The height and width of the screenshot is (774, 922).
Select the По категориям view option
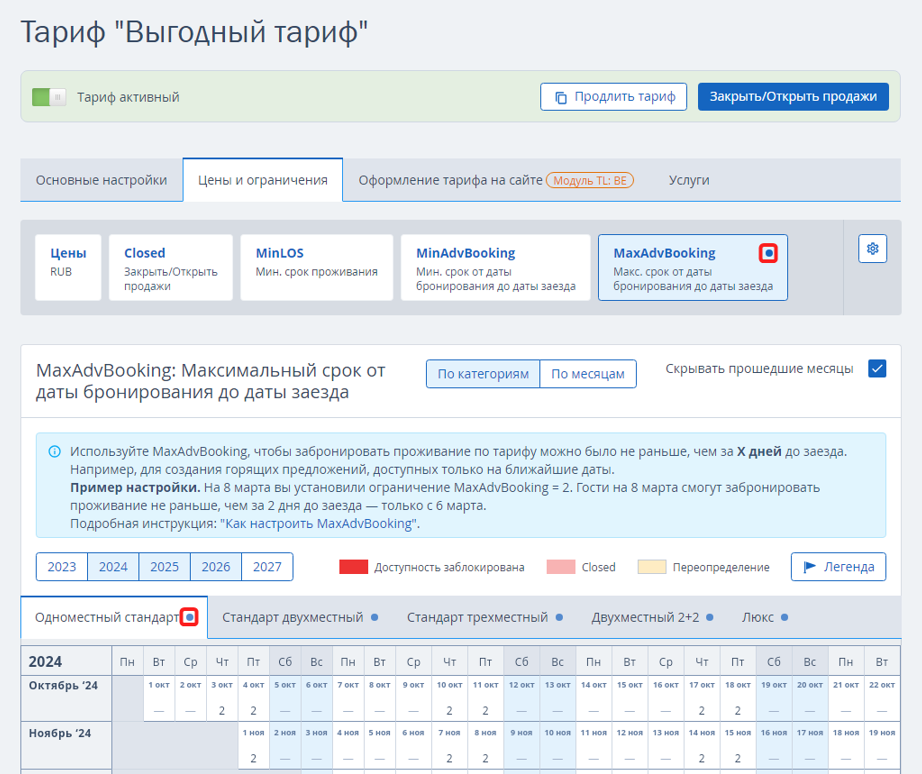[483, 374]
